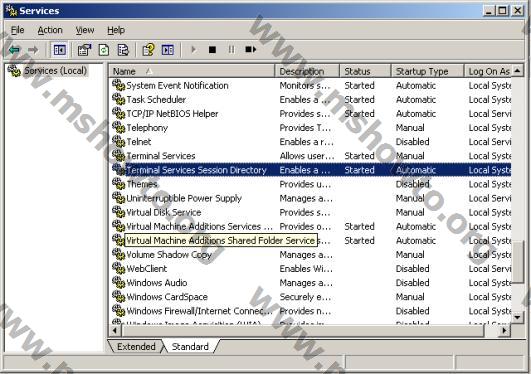Click Task Scheduler status Started
The image size is (531, 374).
tap(359, 99)
